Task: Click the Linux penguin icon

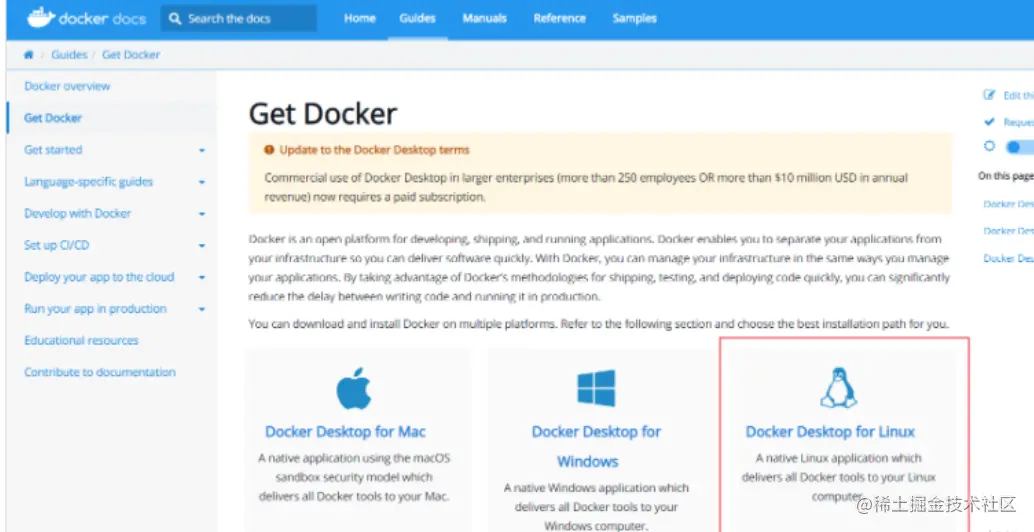Action: click(x=838, y=388)
